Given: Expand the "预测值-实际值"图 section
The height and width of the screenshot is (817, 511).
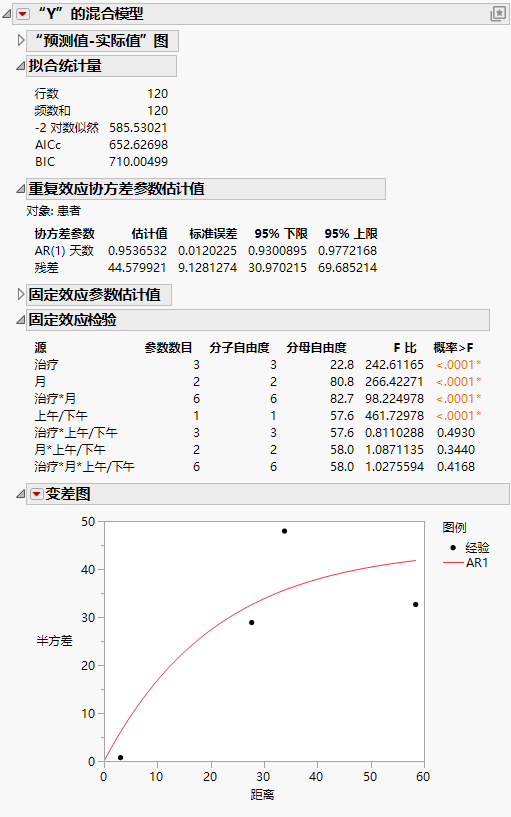Looking at the screenshot, I should 21,40.
